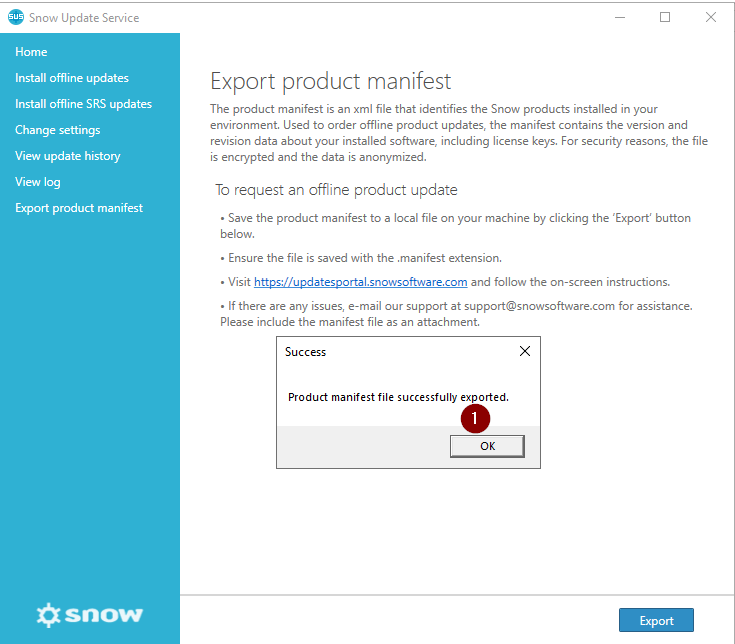The height and width of the screenshot is (644, 735).
Task: Click the 'Export product manifest' heading
Action: click(330, 81)
